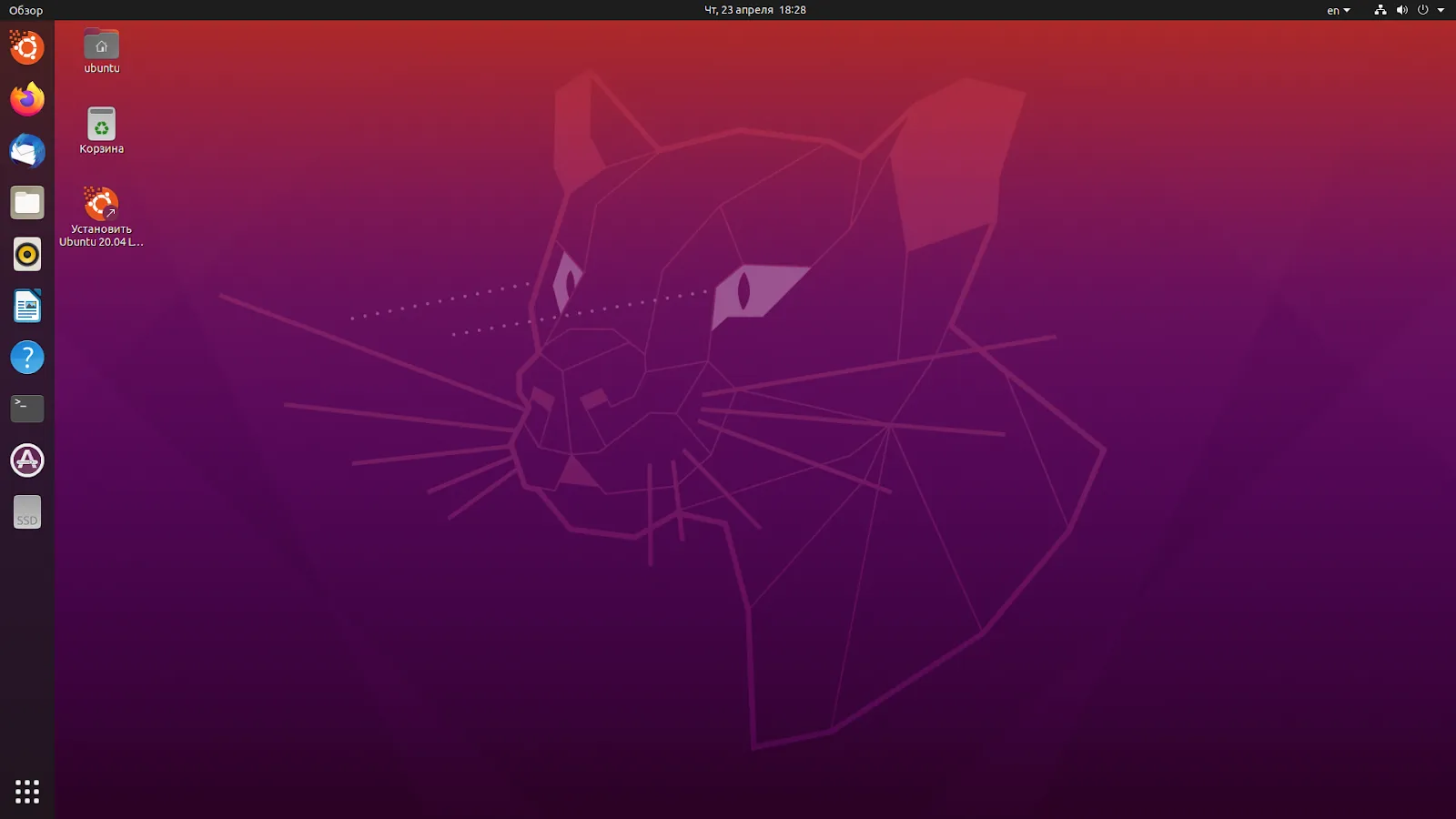
Task: Open the Files manager in the dock
Action: click(27, 203)
